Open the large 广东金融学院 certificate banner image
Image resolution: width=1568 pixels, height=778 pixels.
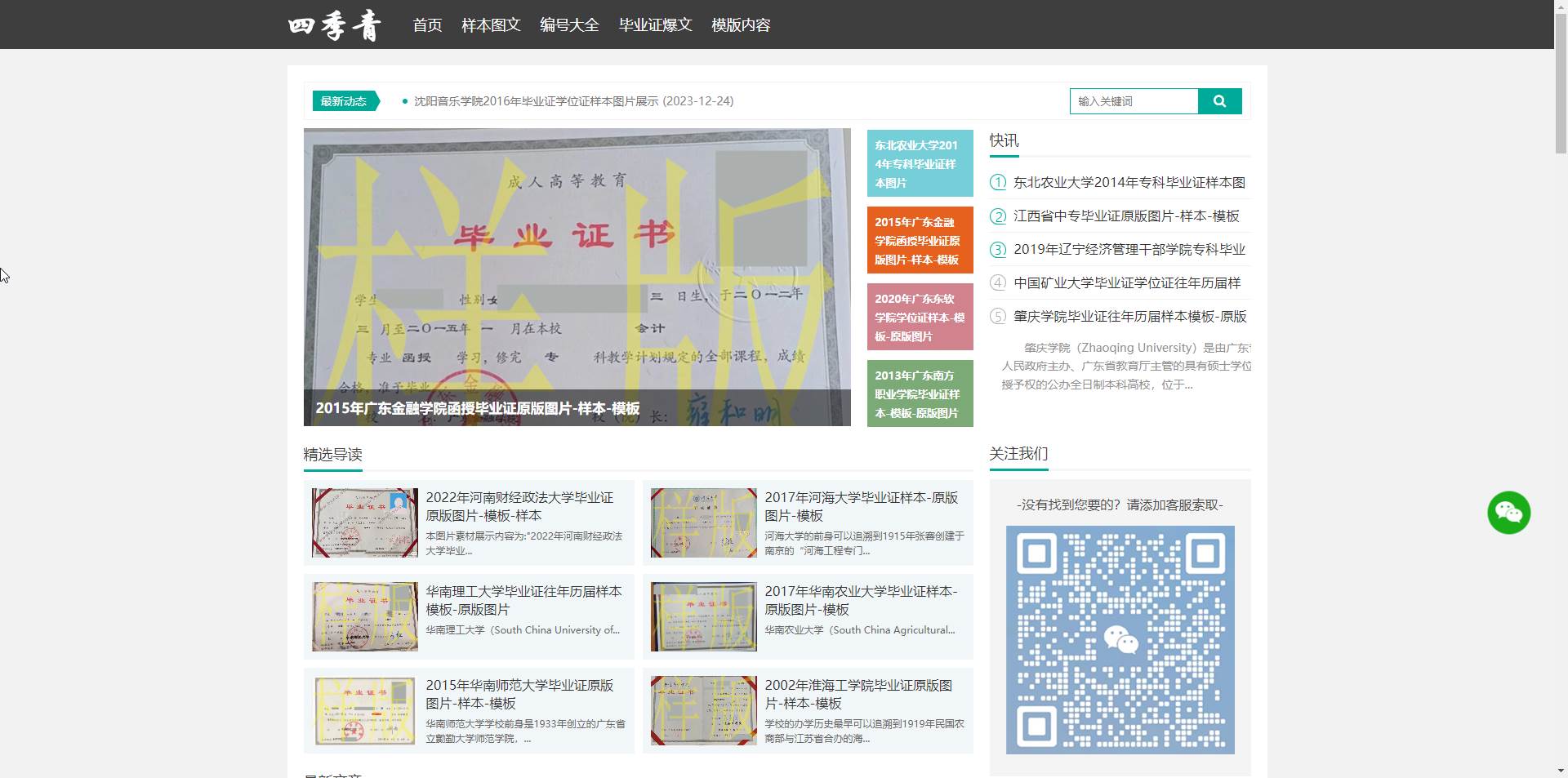pyautogui.click(x=577, y=277)
